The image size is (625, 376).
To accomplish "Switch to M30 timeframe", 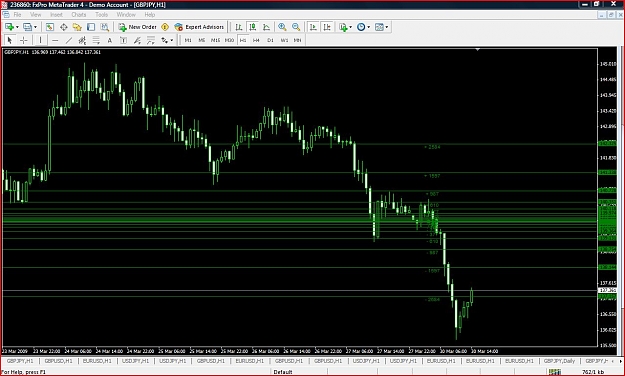I will tap(229, 40).
